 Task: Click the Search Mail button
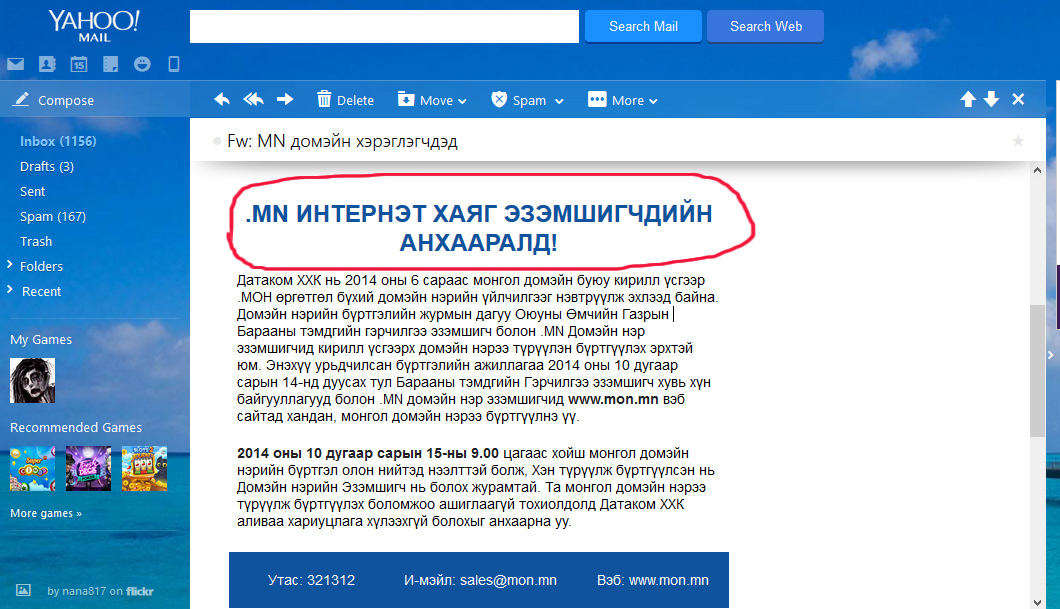pyautogui.click(x=643, y=26)
